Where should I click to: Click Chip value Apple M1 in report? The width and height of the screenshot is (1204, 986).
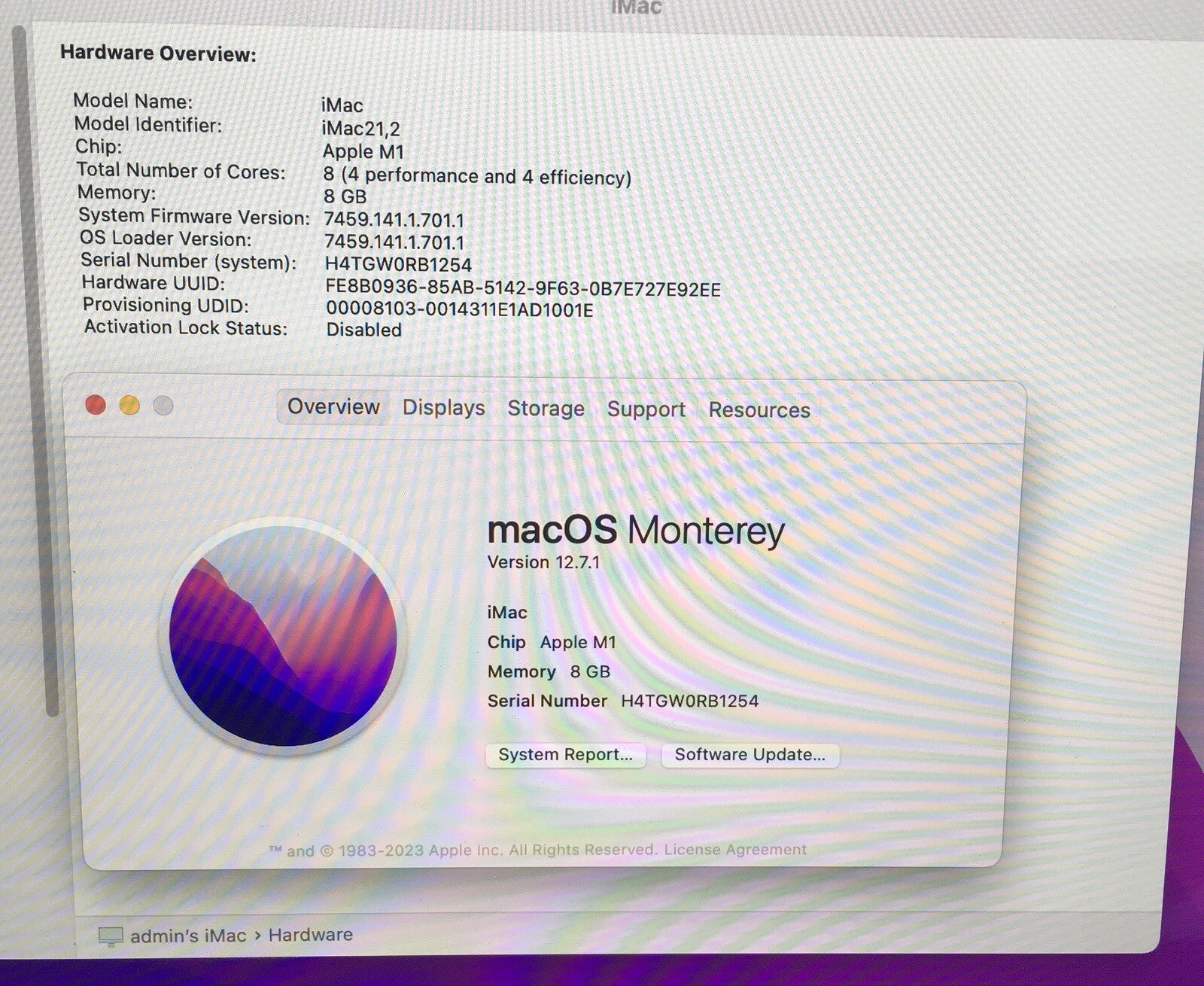click(363, 151)
